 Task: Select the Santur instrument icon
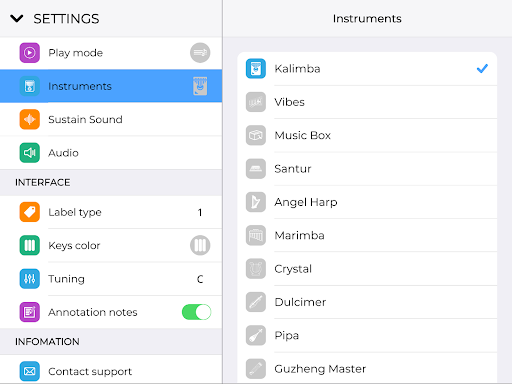pos(256,169)
